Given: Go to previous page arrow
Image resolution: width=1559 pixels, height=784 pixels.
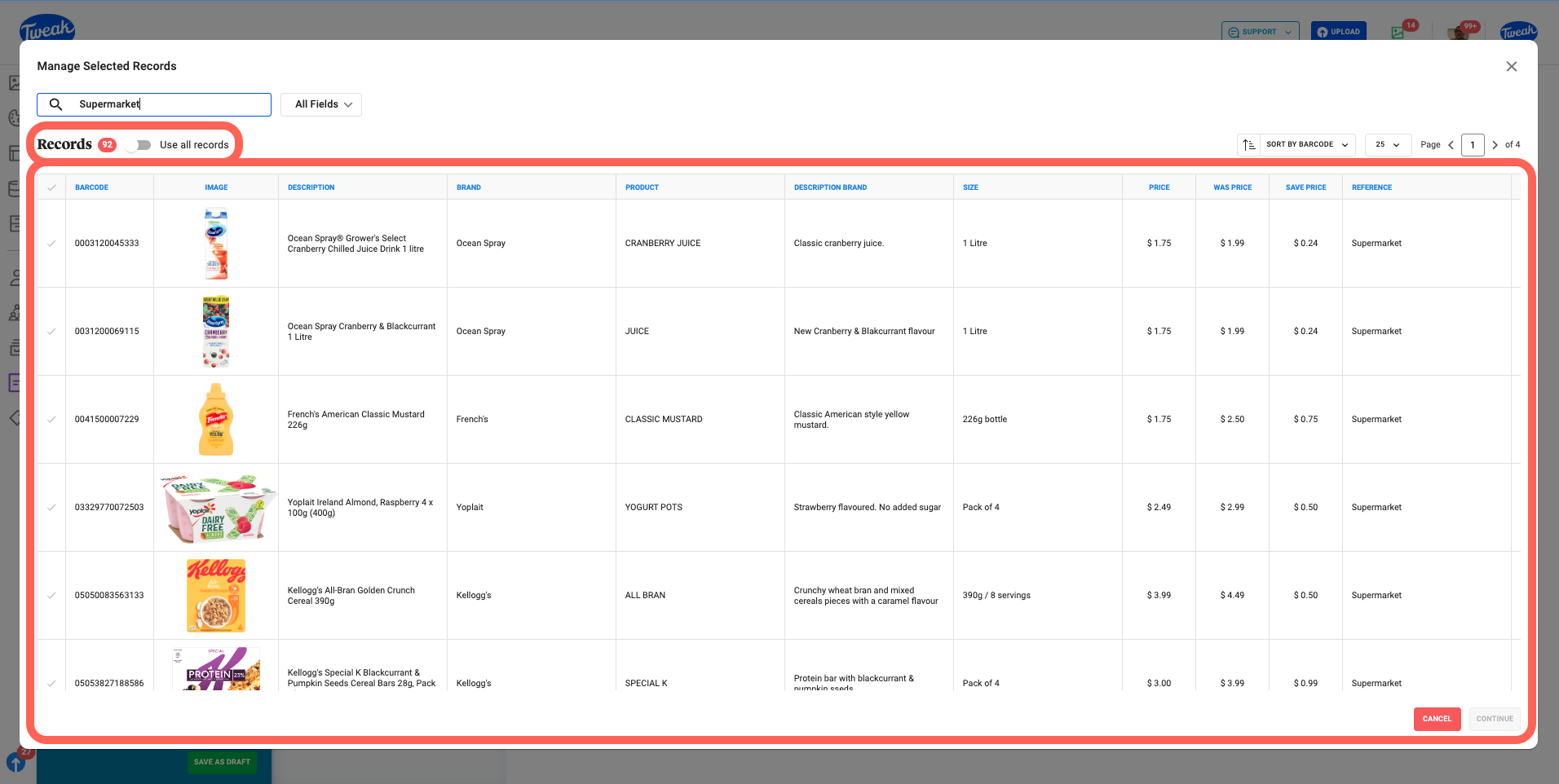Looking at the screenshot, I should point(1451,145).
